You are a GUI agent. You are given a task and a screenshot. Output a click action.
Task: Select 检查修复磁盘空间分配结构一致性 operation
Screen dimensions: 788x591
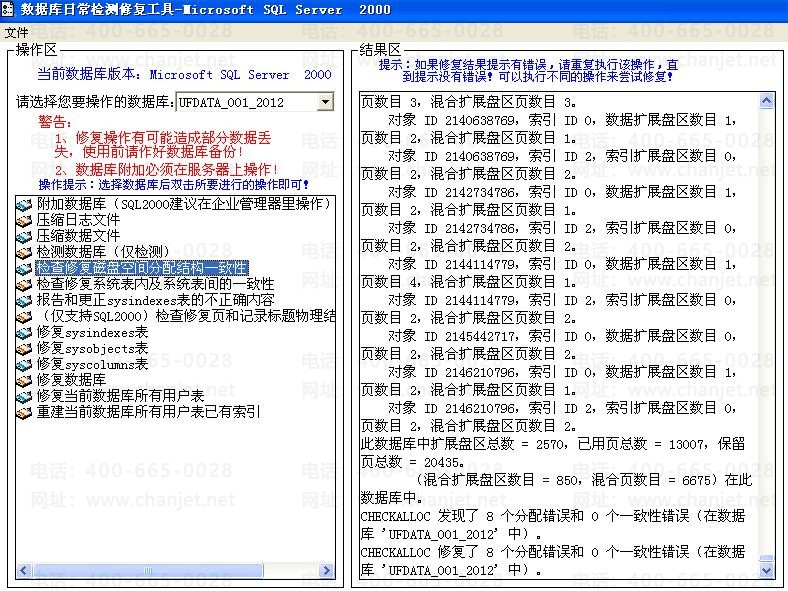(x=142, y=268)
